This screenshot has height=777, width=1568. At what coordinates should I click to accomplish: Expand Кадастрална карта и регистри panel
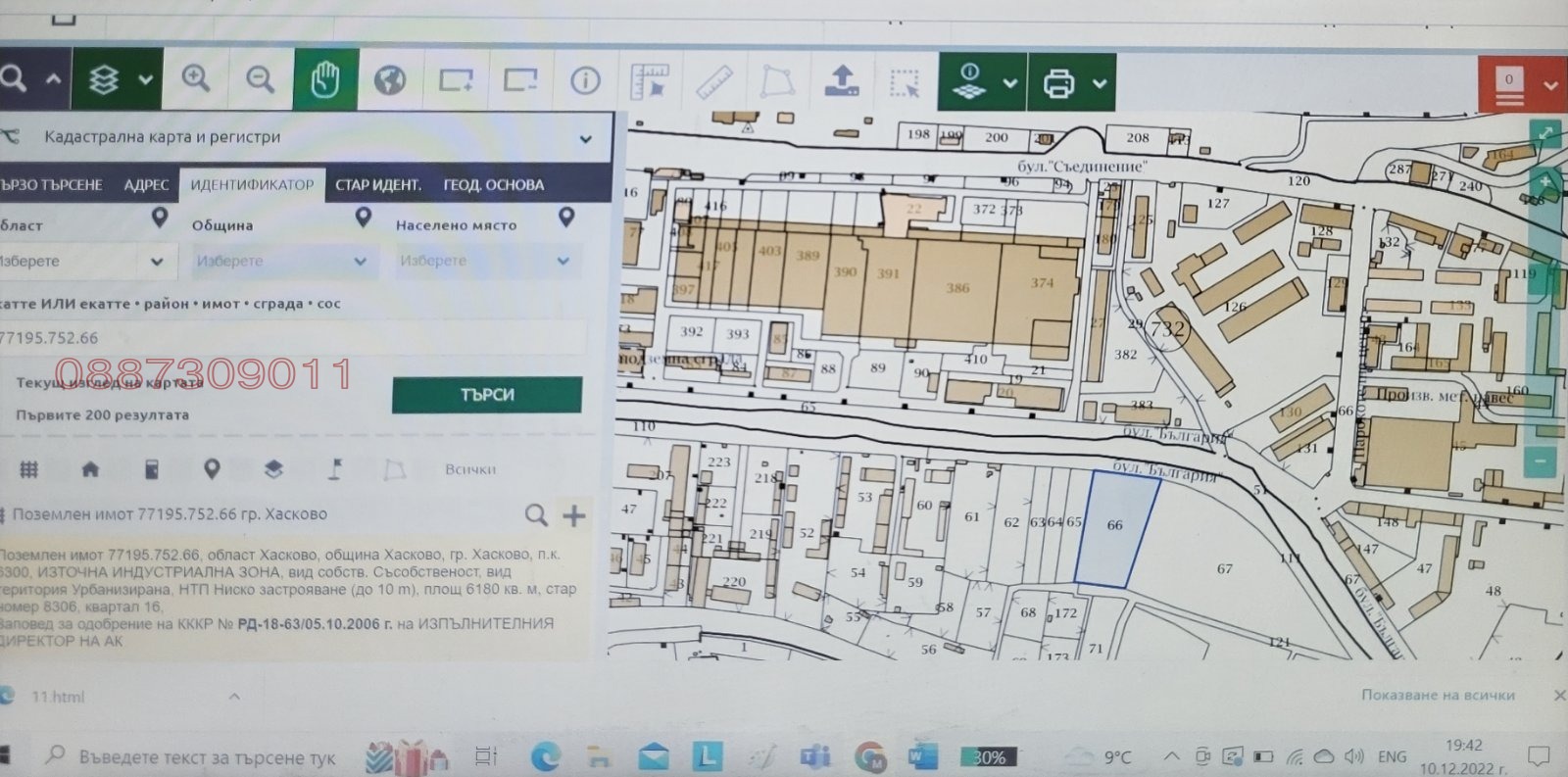tap(585, 138)
